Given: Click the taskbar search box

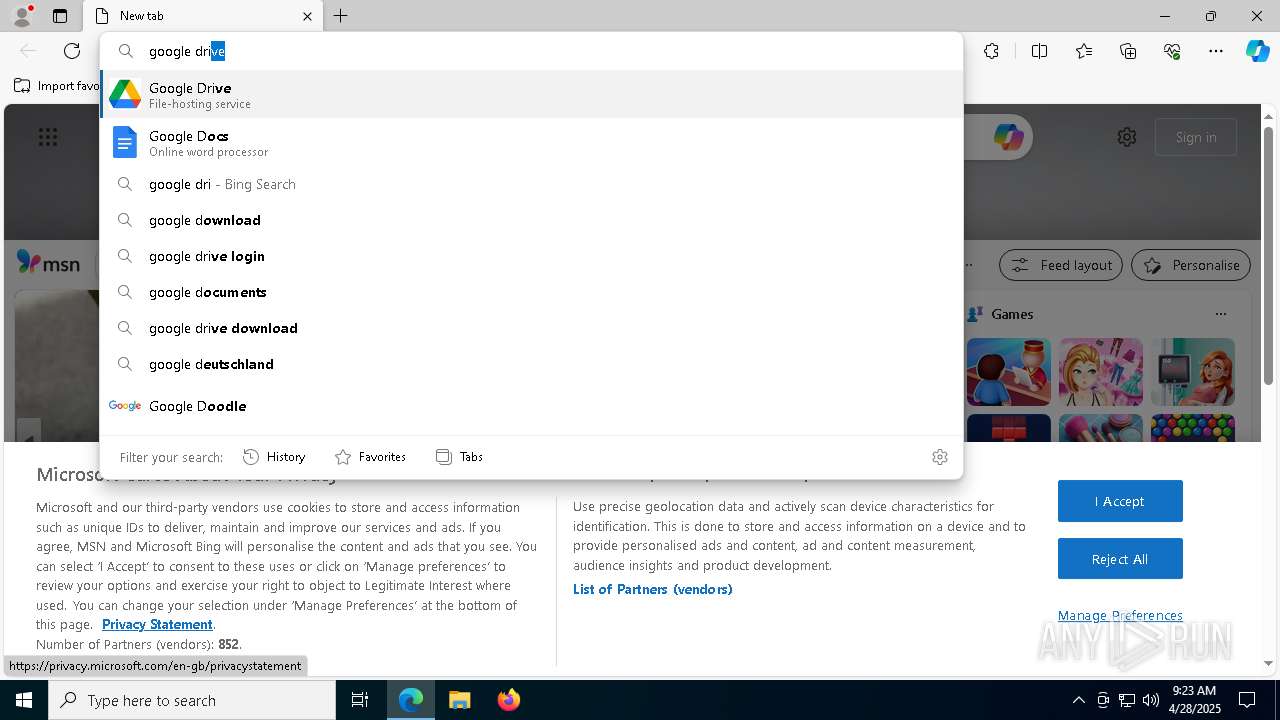Looking at the screenshot, I should 192,700.
